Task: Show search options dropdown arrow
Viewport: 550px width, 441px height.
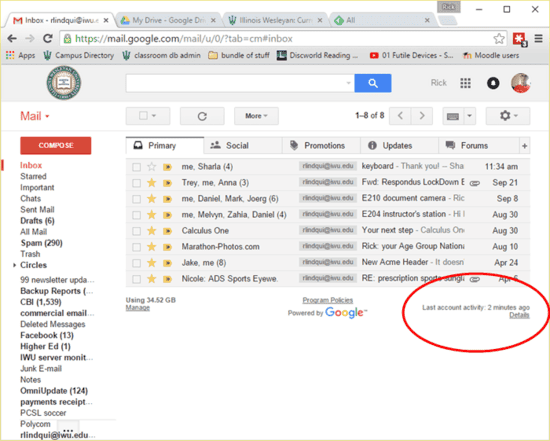Action: tap(348, 83)
